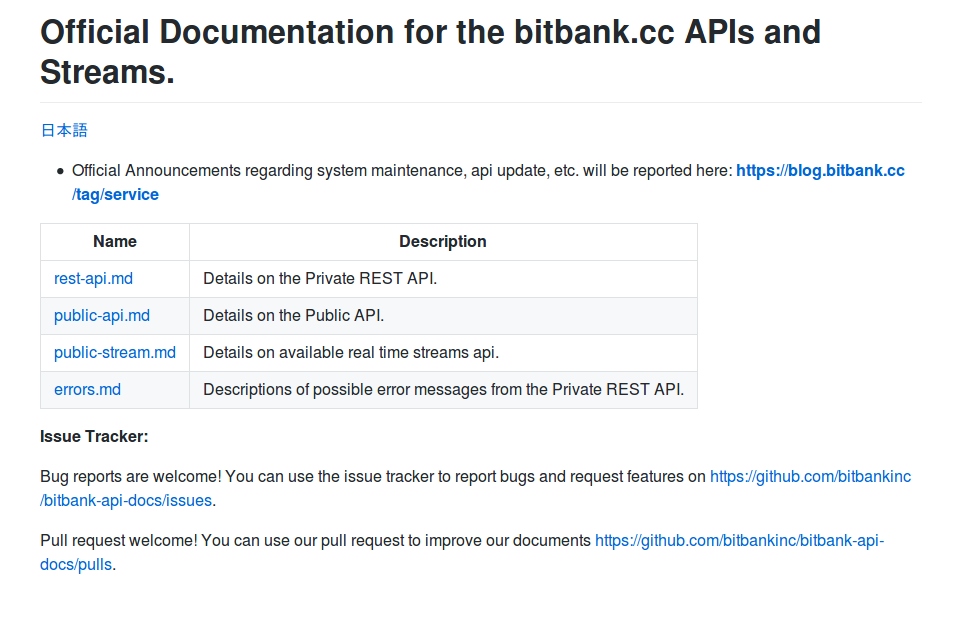Viewport: 967px width, 617px height.
Task: Open the rest-api.md document
Action: [93, 279]
